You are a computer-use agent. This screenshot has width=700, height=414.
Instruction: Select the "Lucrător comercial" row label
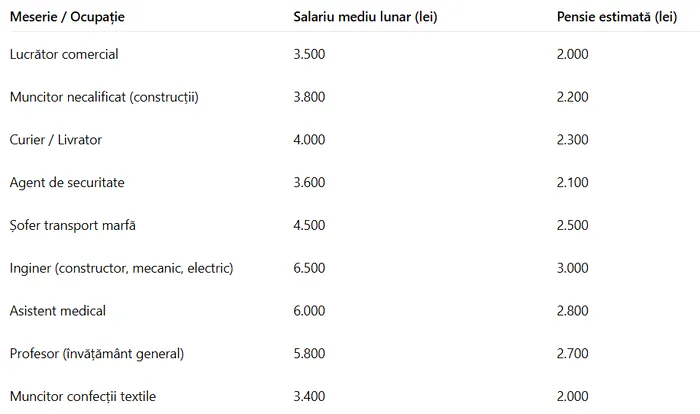pos(64,54)
